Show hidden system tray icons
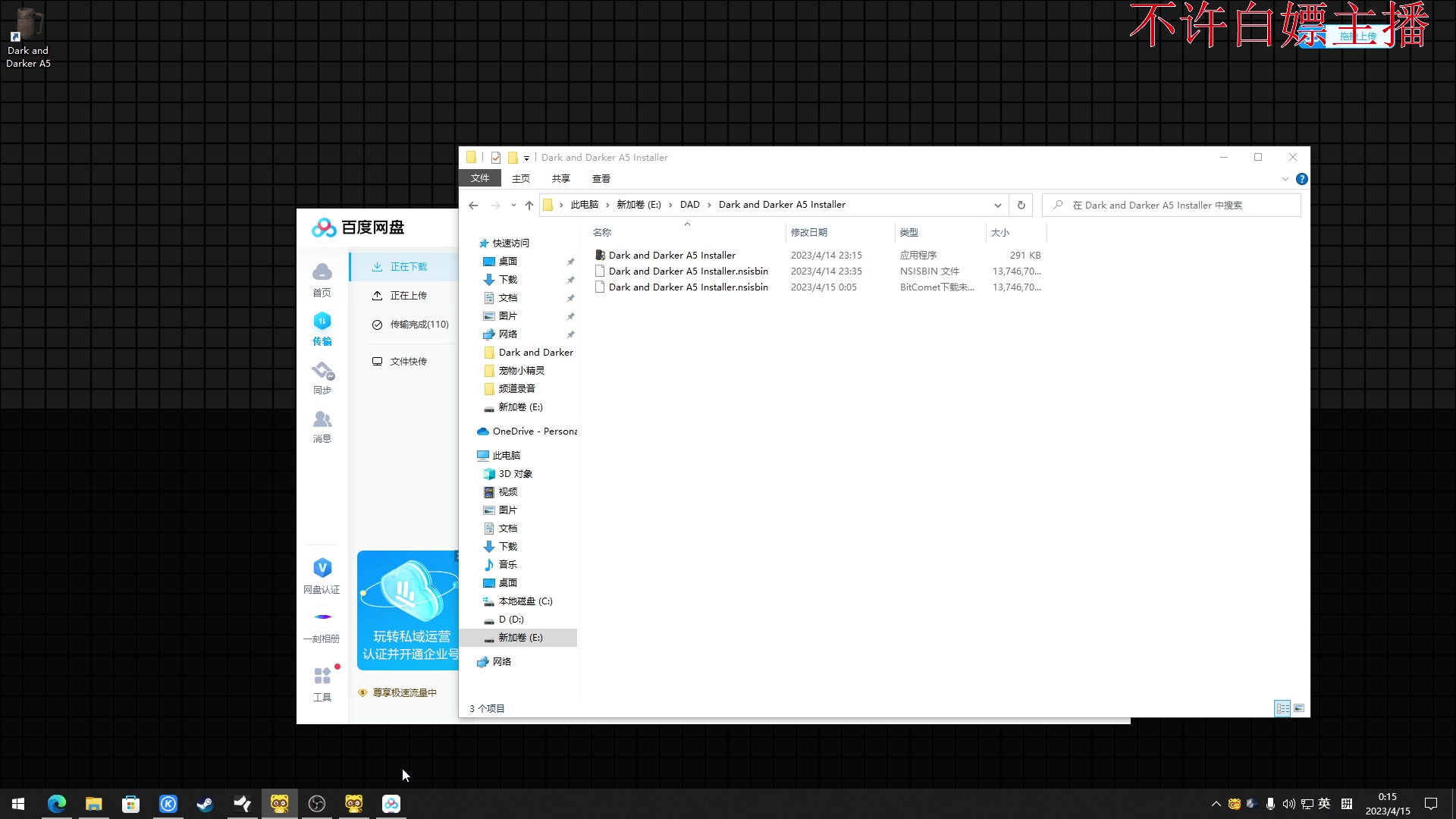Image resolution: width=1456 pixels, height=819 pixels. (x=1216, y=804)
